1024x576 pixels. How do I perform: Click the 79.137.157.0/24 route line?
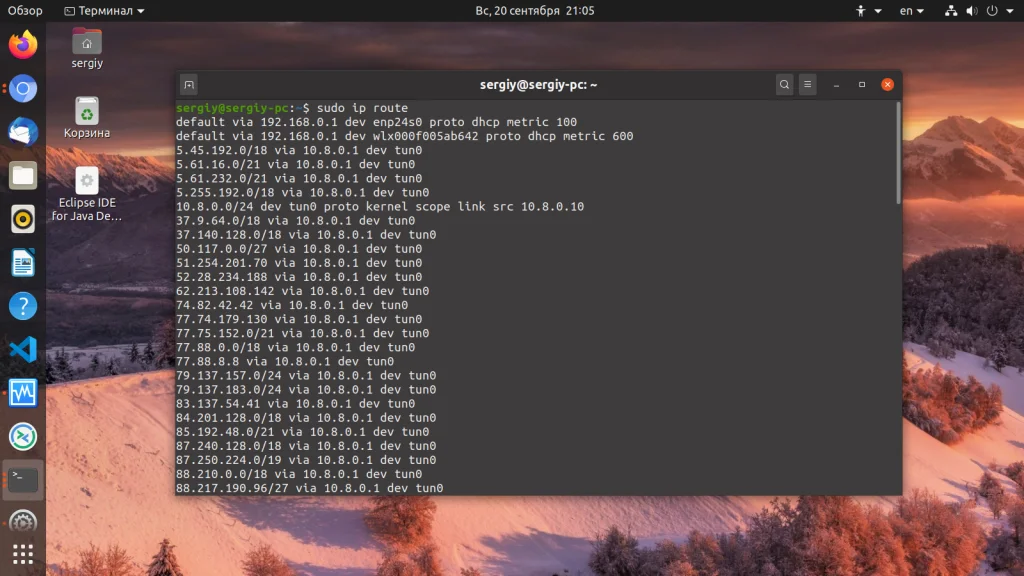coord(306,376)
